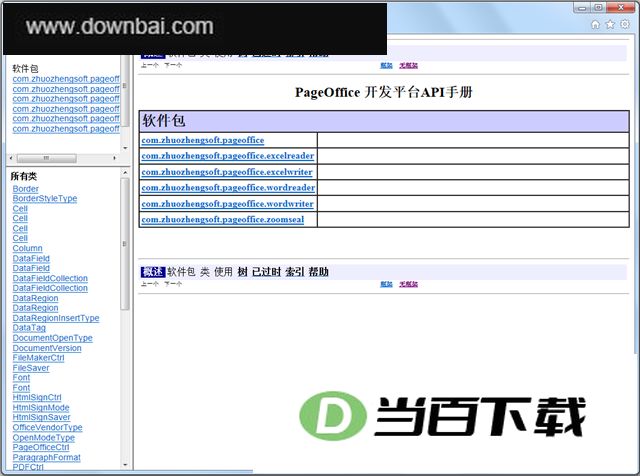Image resolution: width=640 pixels, height=476 pixels.
Task: Open the OfficeVendorType class link
Action: (47, 428)
